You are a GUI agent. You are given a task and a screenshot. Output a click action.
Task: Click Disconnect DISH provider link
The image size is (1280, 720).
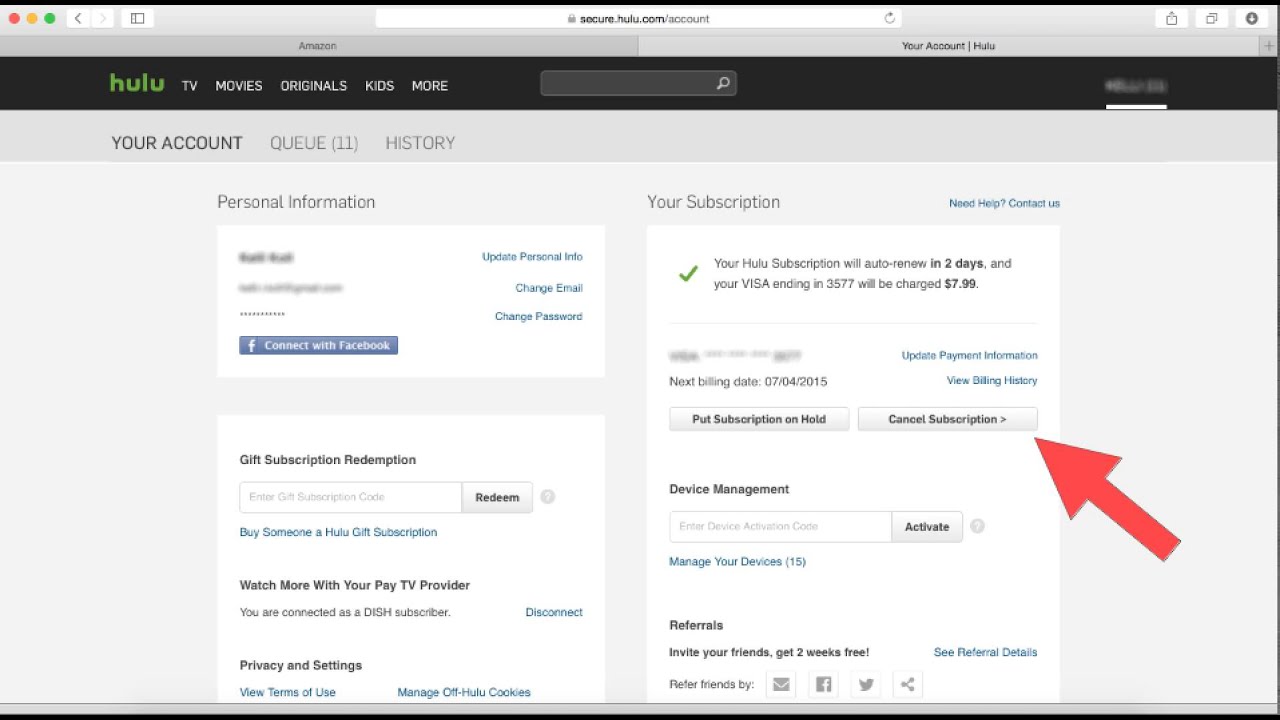click(554, 612)
